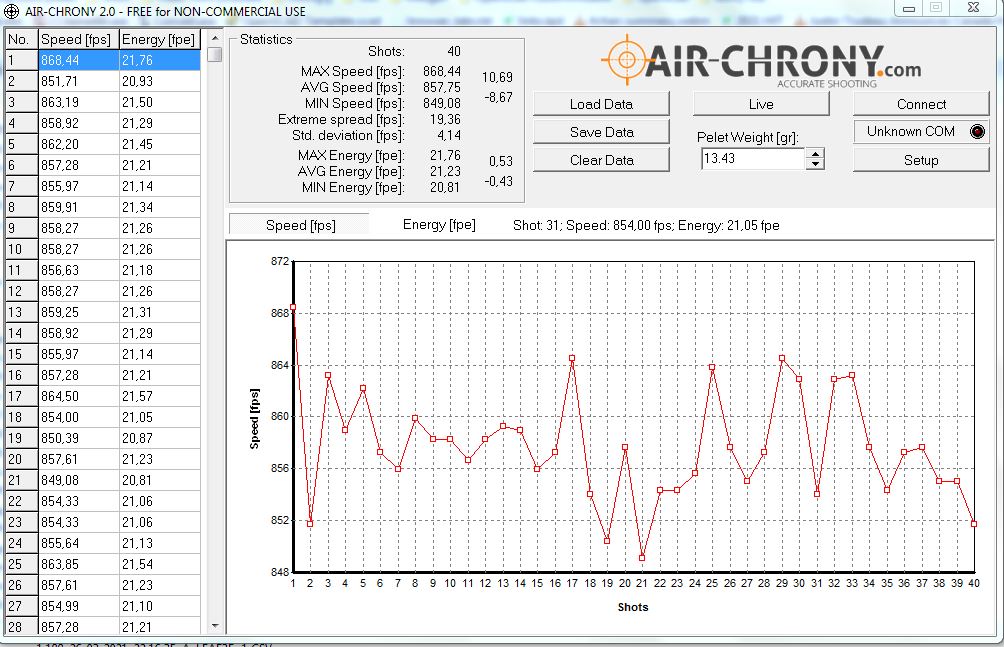Click the Std. deviation value 4,14
The height and width of the screenshot is (647, 1004).
pos(449,135)
